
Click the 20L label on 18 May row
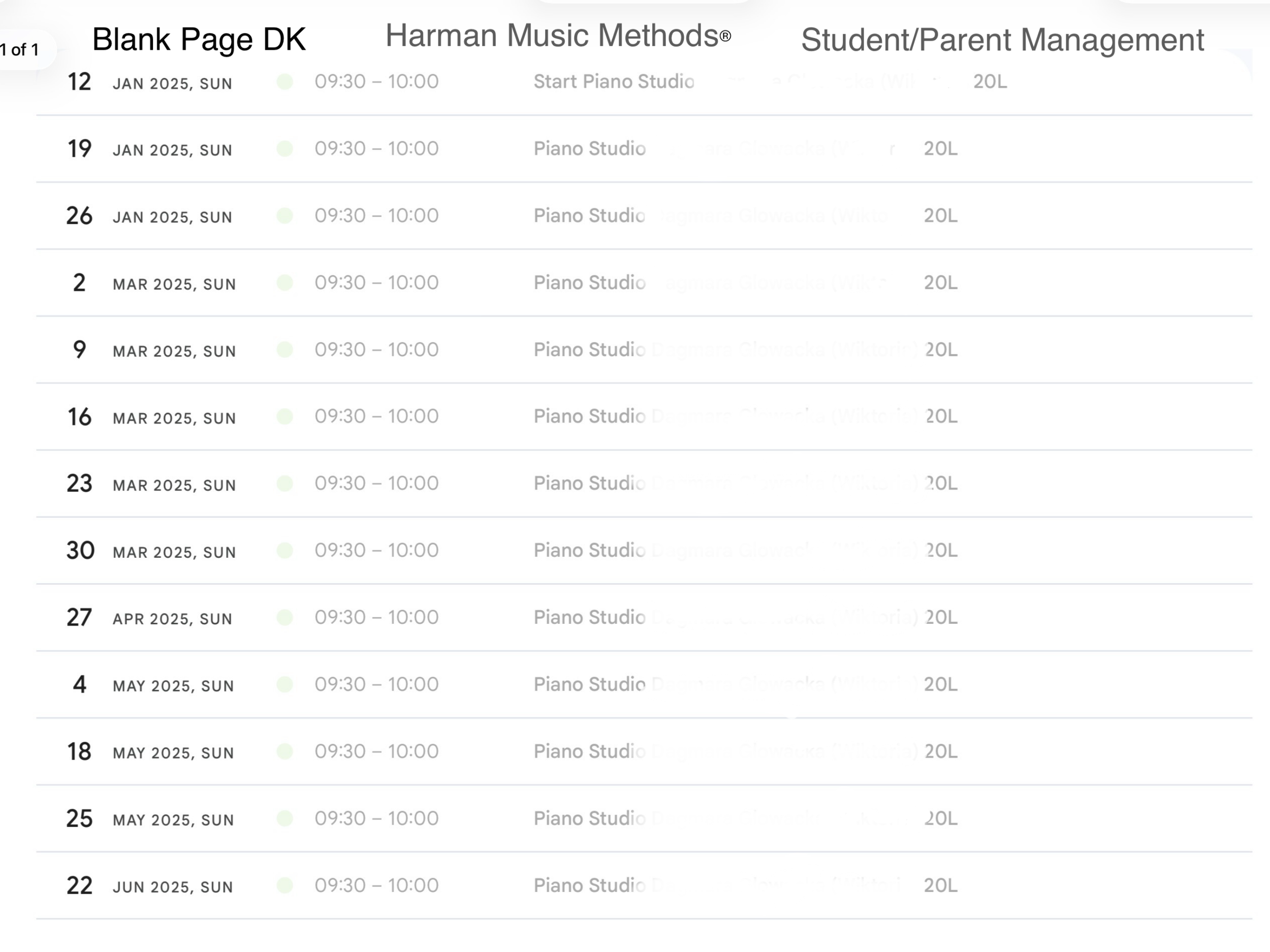click(x=940, y=751)
